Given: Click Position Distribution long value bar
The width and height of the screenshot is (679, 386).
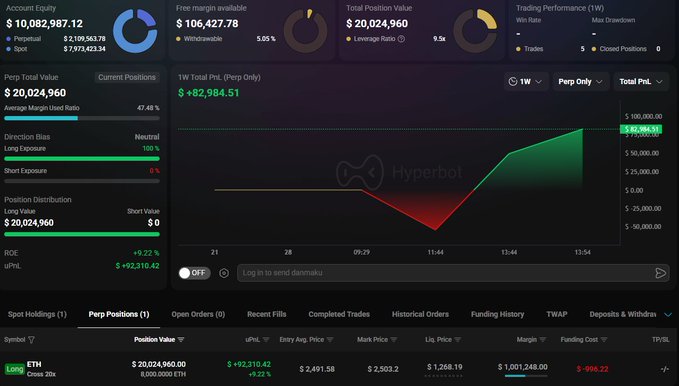Looking at the screenshot, I should [x=82, y=234].
